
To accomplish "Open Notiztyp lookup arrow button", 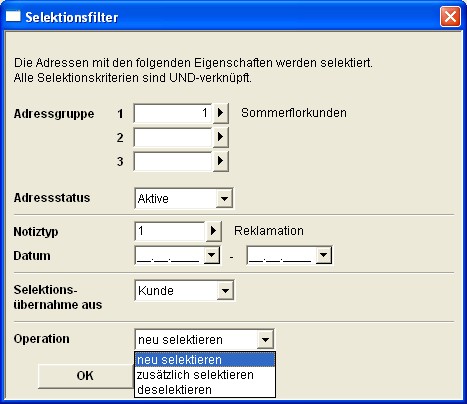I will pyautogui.click(x=213, y=231).
